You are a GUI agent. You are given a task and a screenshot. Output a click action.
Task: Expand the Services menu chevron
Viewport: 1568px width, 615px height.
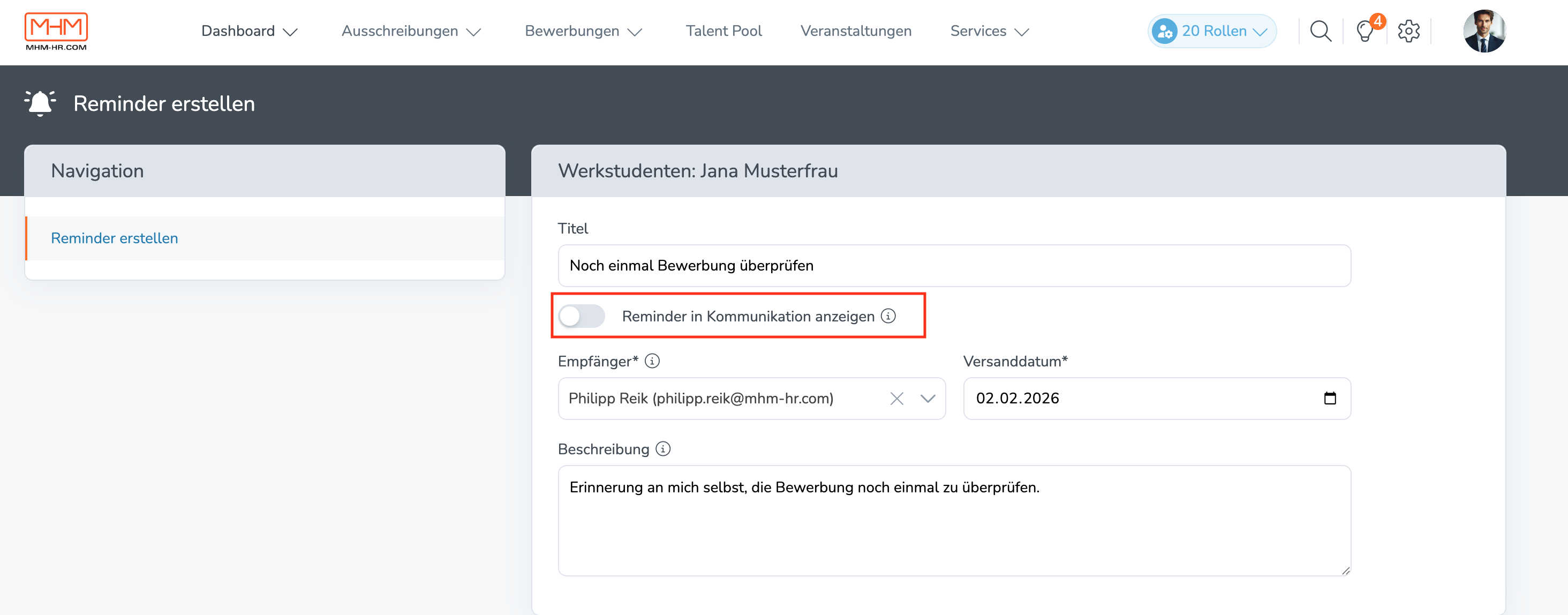coord(1022,32)
